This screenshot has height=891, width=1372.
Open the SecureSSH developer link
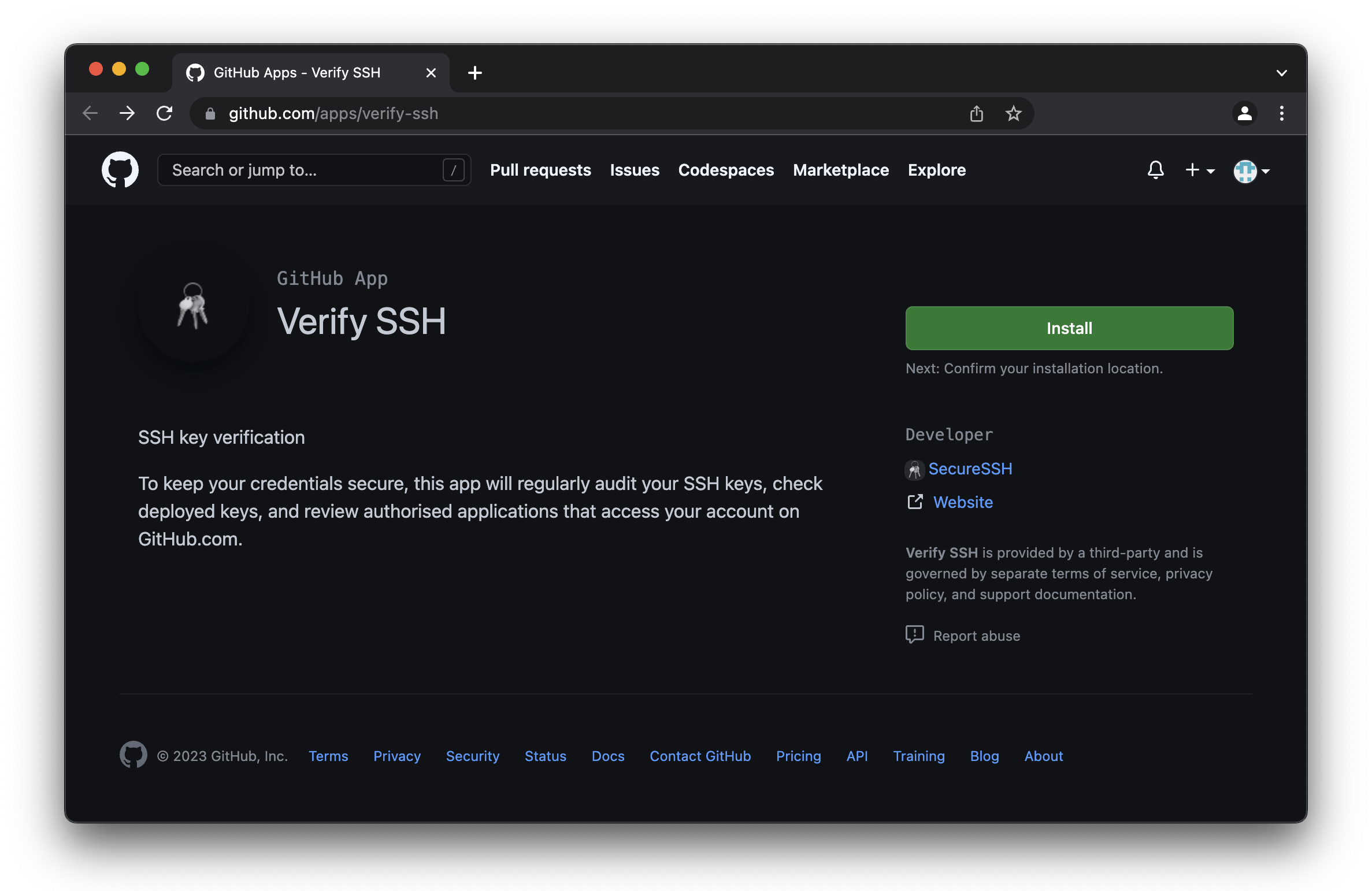pos(969,469)
